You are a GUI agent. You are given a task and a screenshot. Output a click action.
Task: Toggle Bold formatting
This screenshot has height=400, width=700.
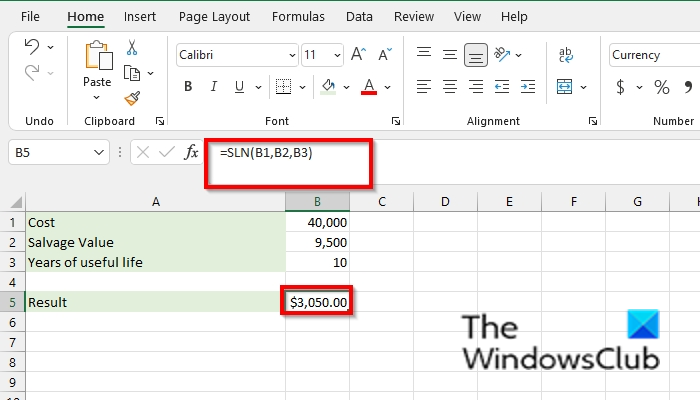tap(188, 87)
